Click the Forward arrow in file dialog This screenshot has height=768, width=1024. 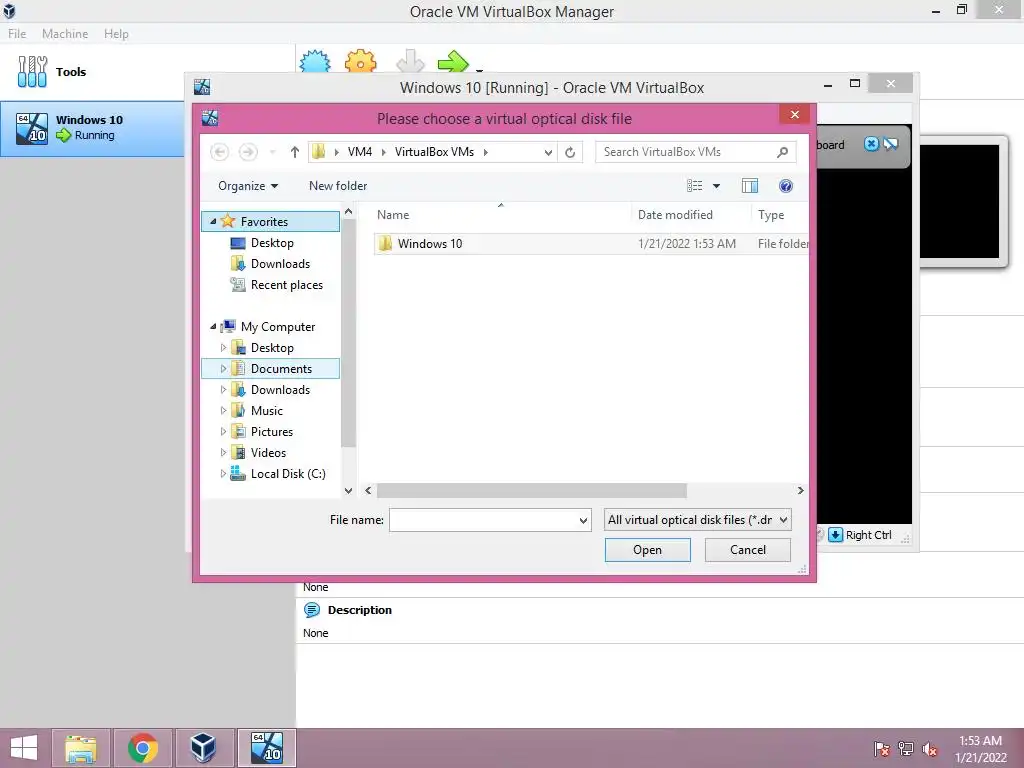click(x=248, y=152)
